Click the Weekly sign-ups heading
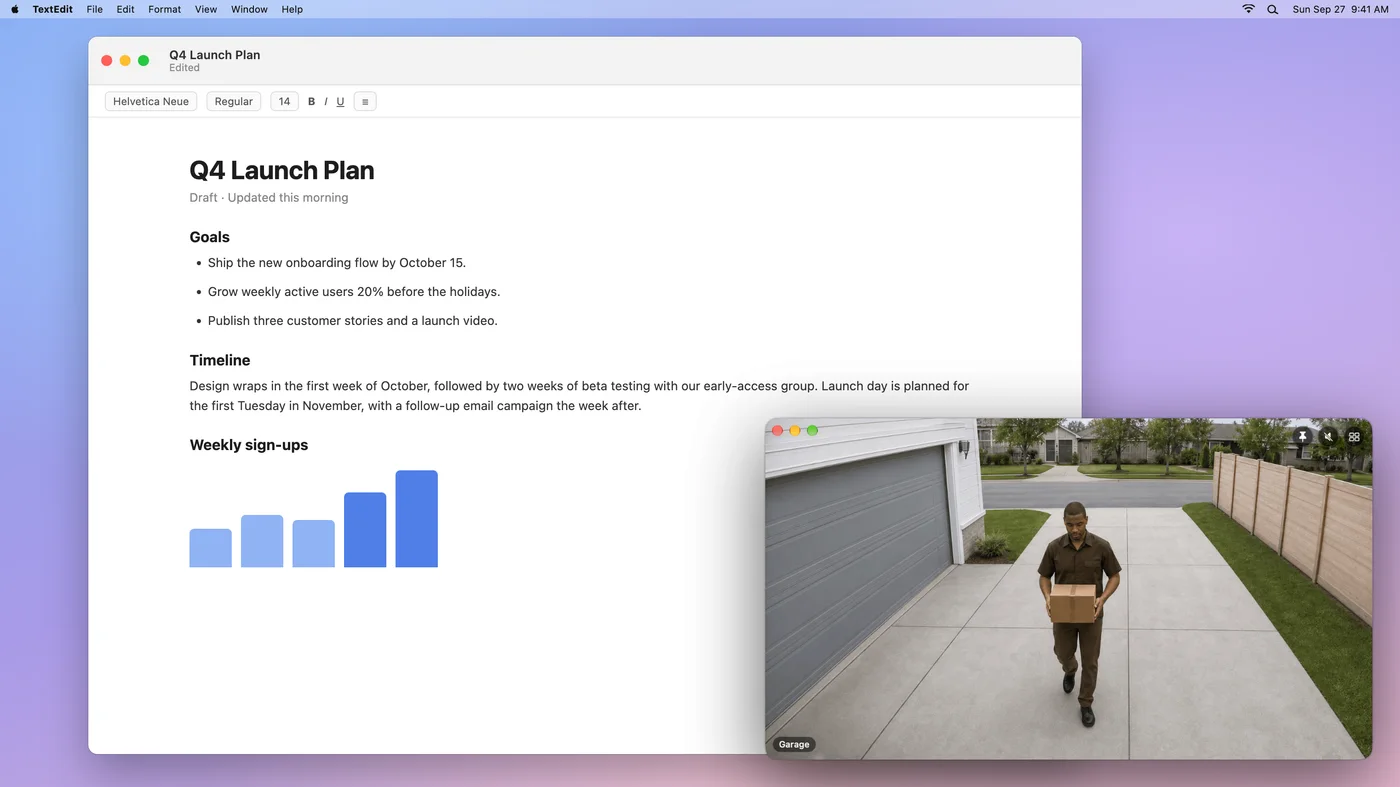1400x787 pixels. 249,445
